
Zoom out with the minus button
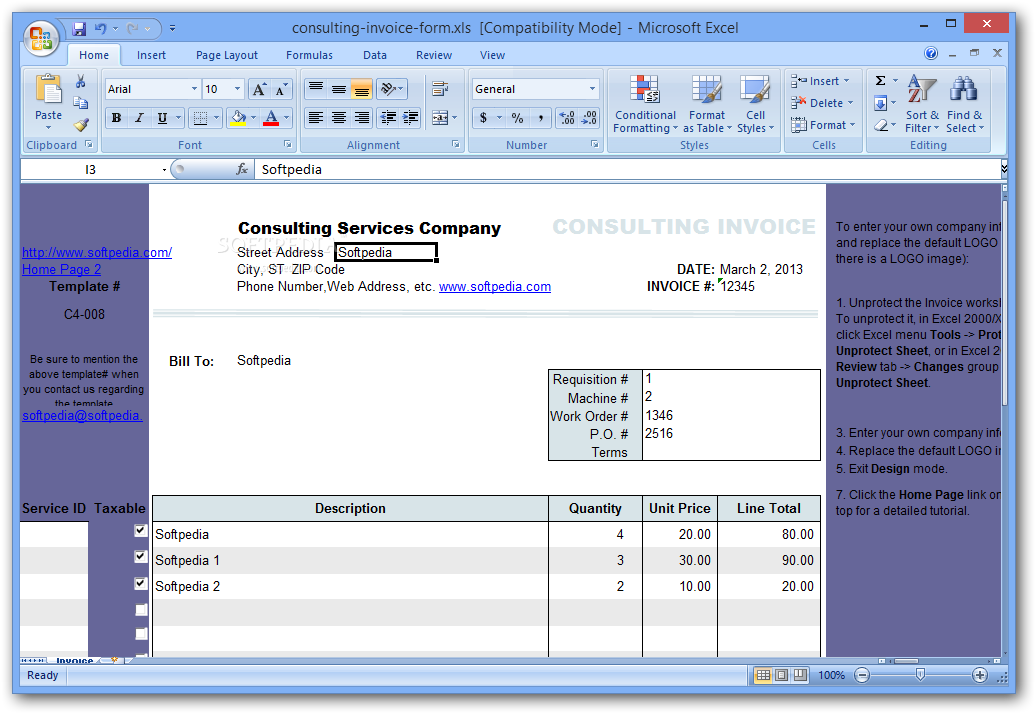(862, 675)
